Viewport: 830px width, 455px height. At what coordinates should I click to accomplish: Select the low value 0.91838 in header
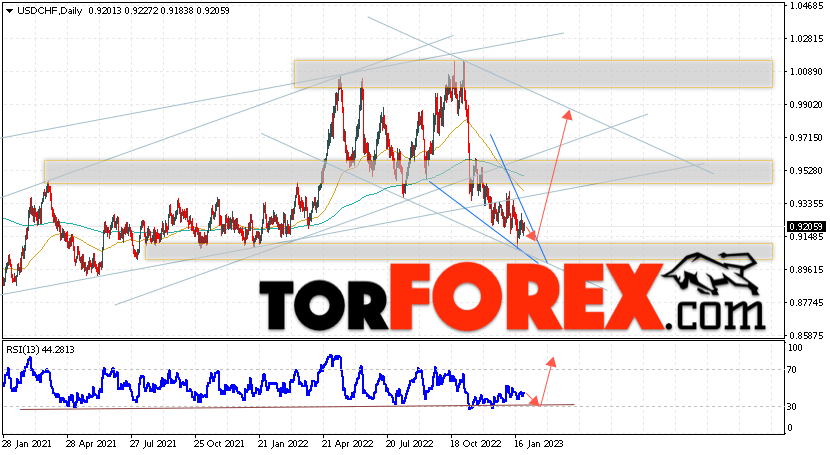177,11
